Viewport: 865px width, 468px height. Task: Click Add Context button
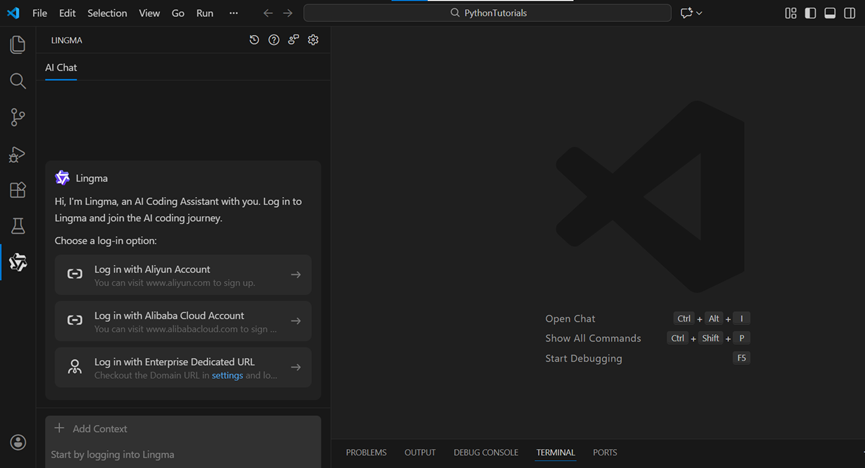pos(91,428)
